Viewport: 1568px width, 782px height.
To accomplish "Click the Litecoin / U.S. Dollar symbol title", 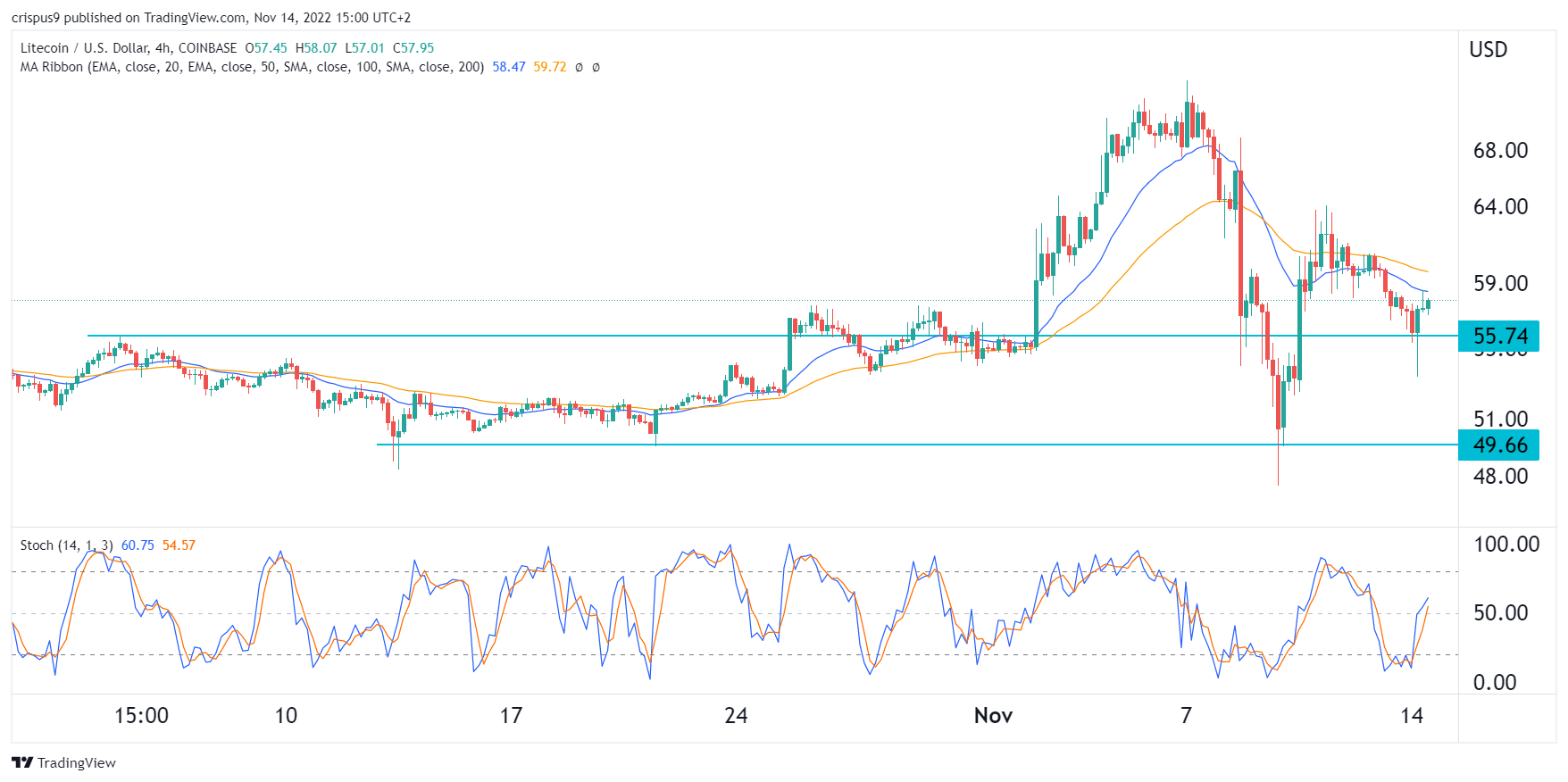I will click(129, 48).
